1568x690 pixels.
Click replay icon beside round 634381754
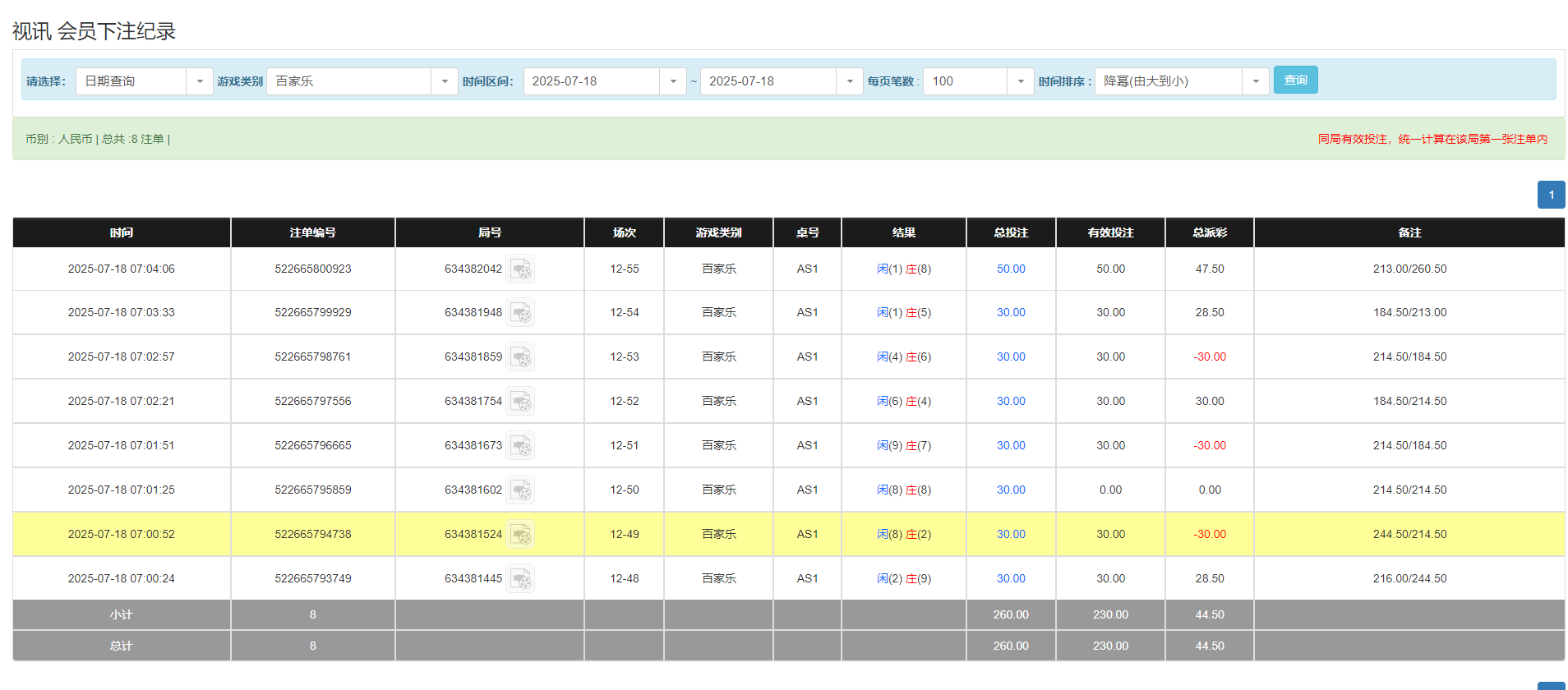(x=520, y=402)
